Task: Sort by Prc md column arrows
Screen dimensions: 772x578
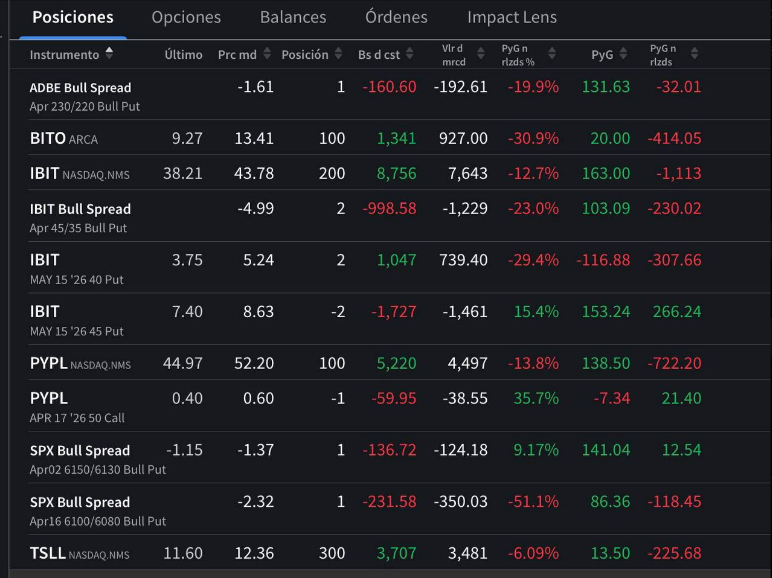Action: point(267,54)
